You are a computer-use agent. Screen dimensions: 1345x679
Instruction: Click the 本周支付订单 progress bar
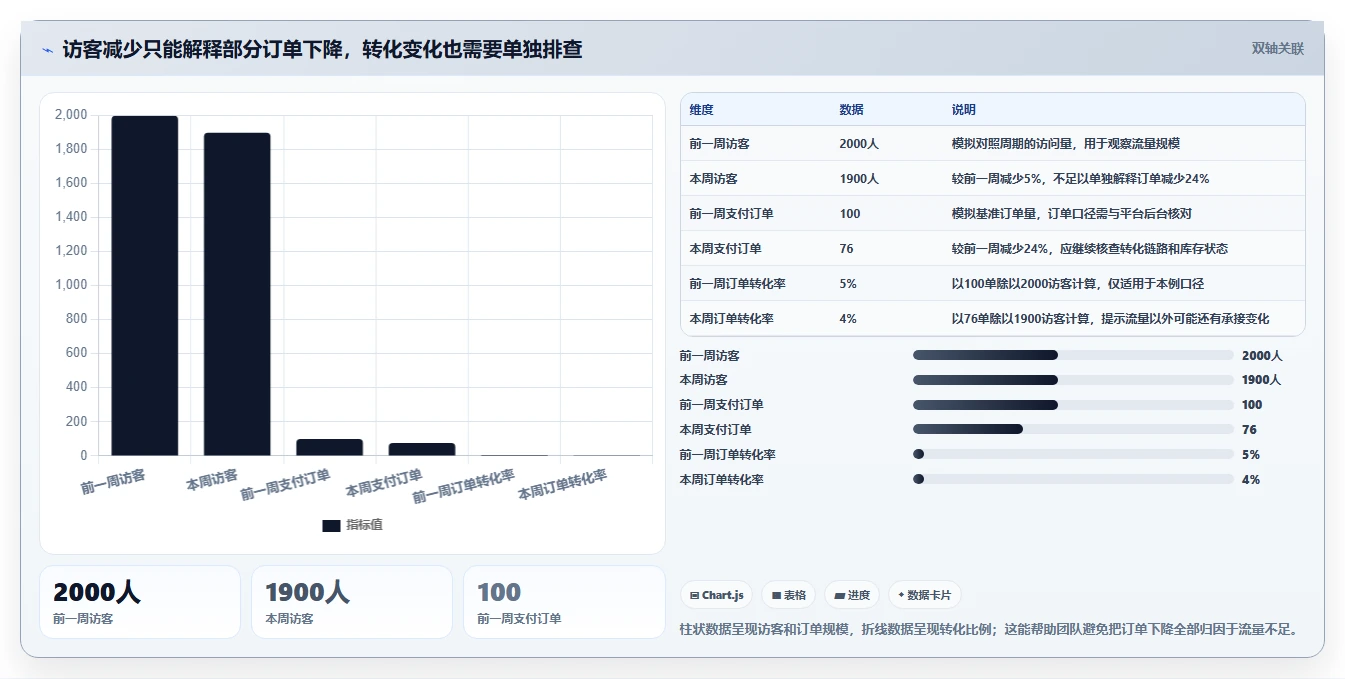1073,429
